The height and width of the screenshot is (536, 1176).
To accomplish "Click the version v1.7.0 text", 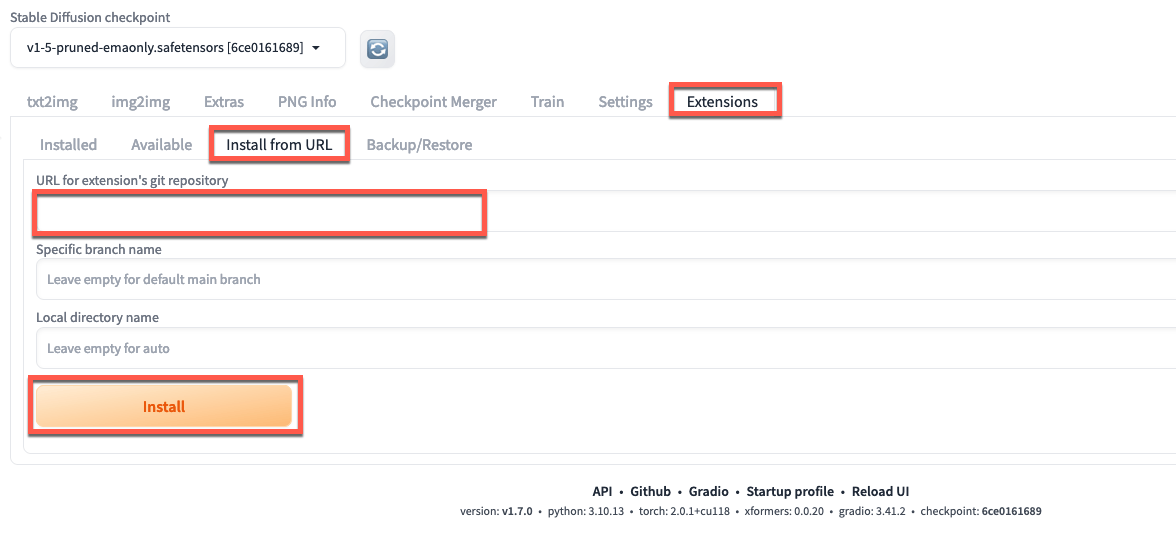I will (496, 512).
